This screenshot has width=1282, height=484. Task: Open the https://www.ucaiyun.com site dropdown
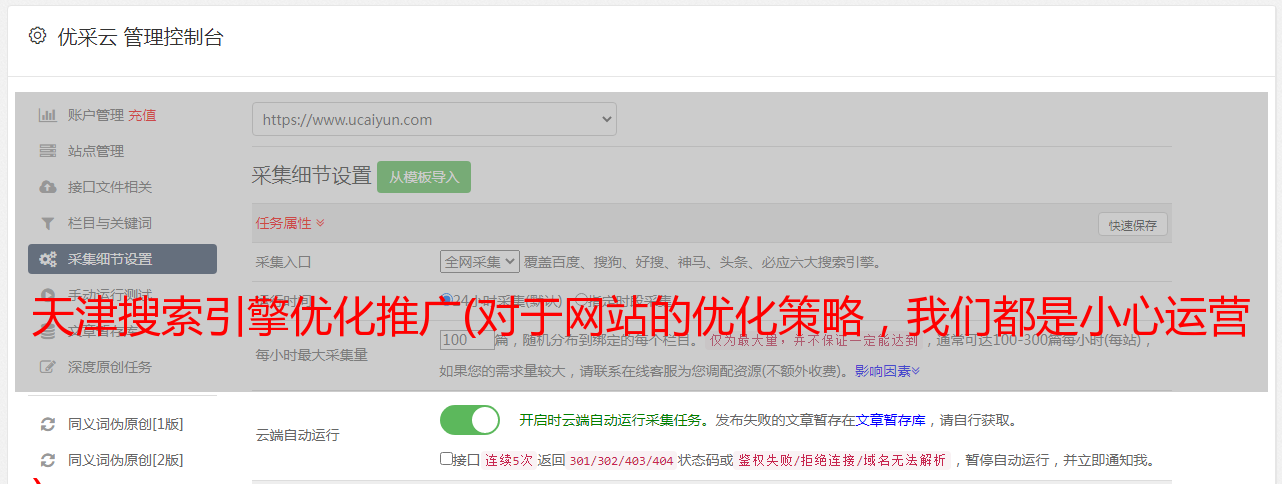point(434,119)
